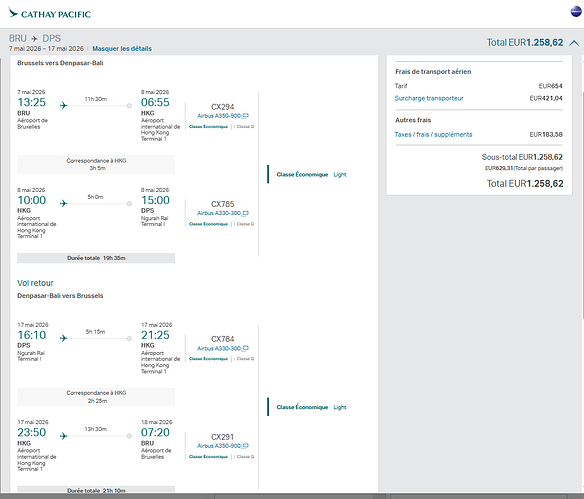Open Taxes / frais / suppléments details
Viewport: 584px width, 499px height.
(x=433, y=134)
